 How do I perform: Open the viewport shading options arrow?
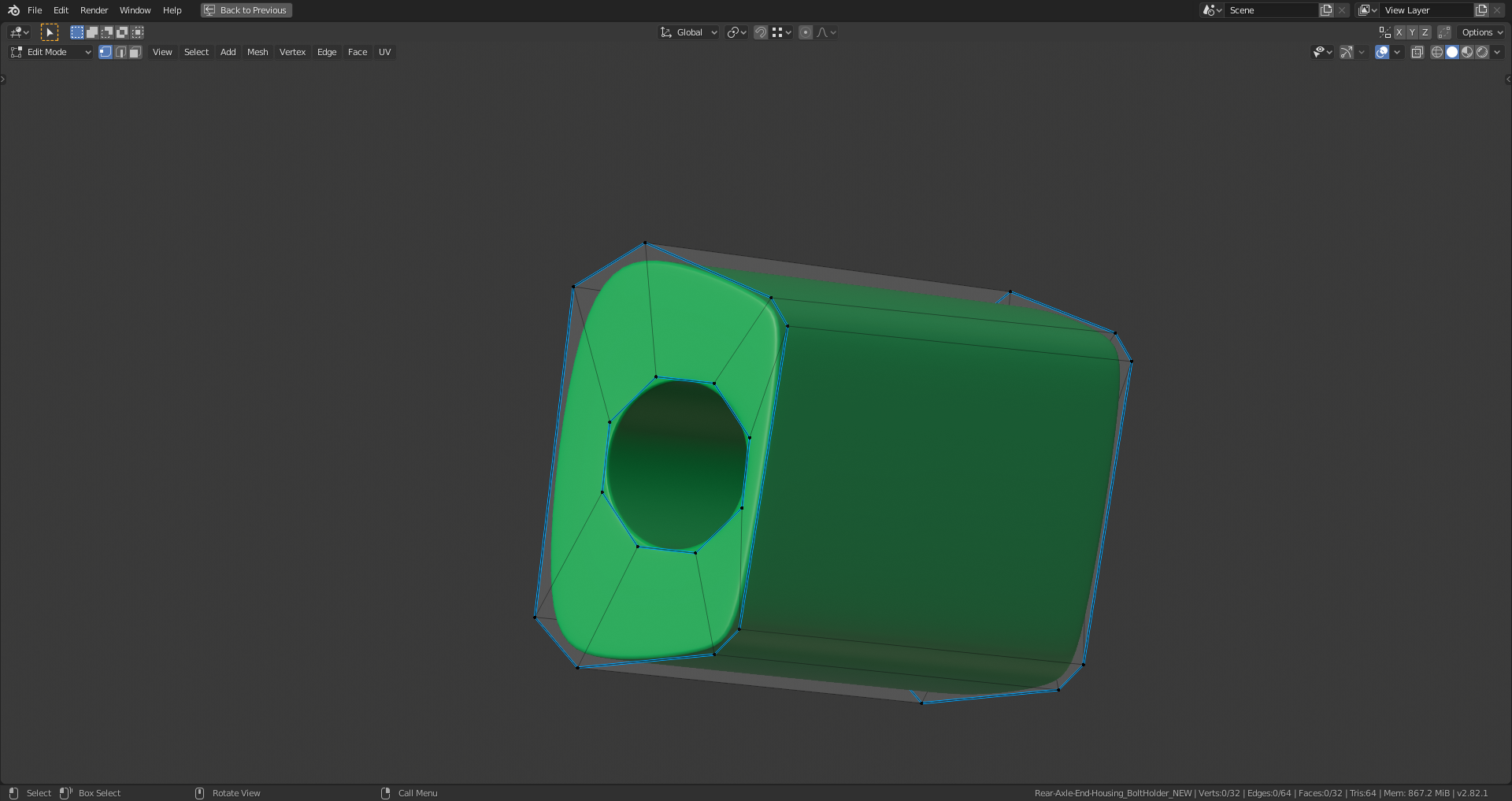tap(1497, 52)
